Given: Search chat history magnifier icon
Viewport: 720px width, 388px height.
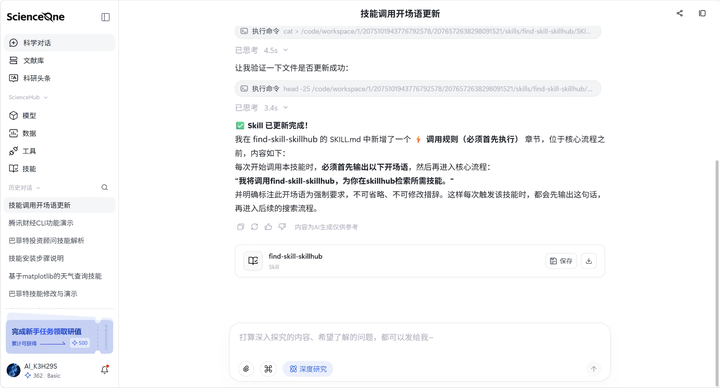Looking at the screenshot, I should click(x=104, y=187).
